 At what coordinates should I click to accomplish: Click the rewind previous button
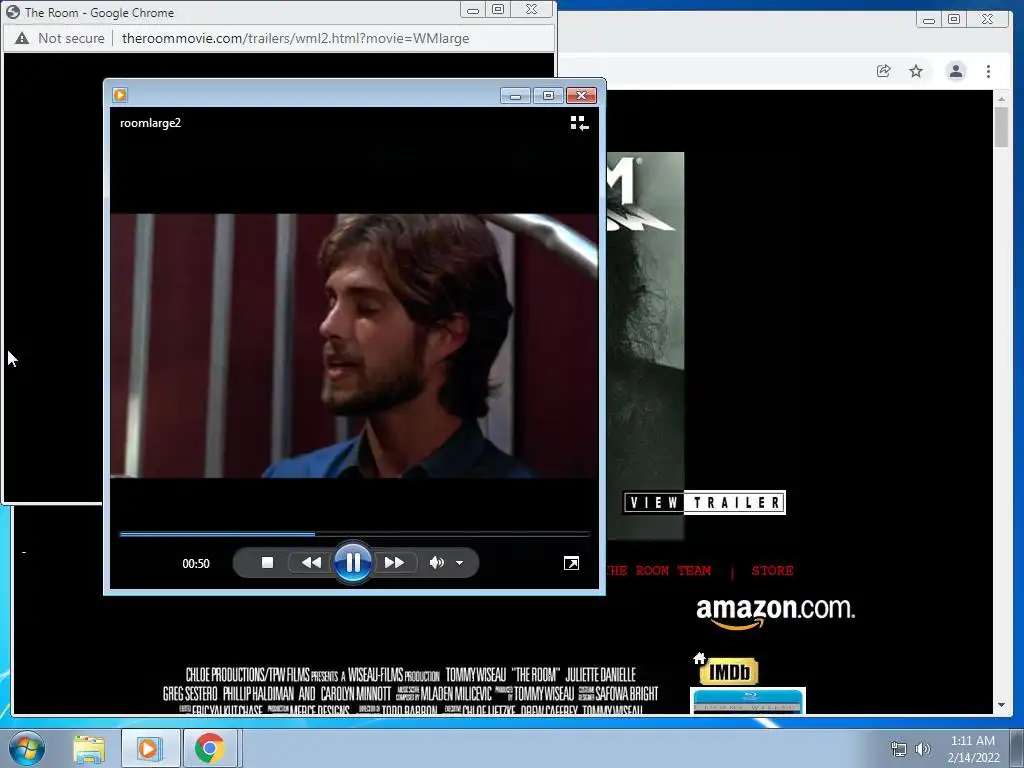[x=311, y=562]
